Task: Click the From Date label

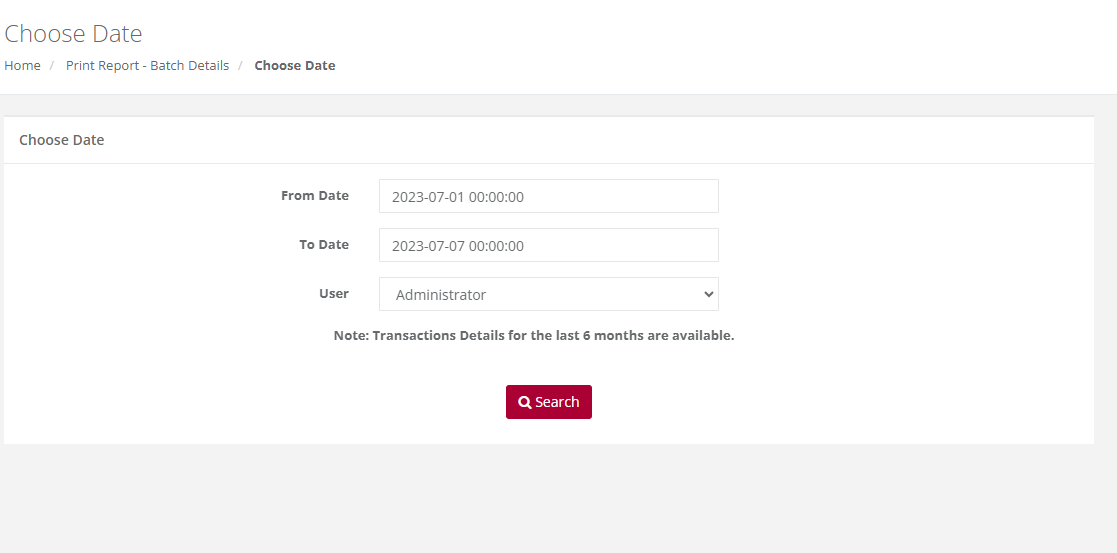Action: coord(315,195)
